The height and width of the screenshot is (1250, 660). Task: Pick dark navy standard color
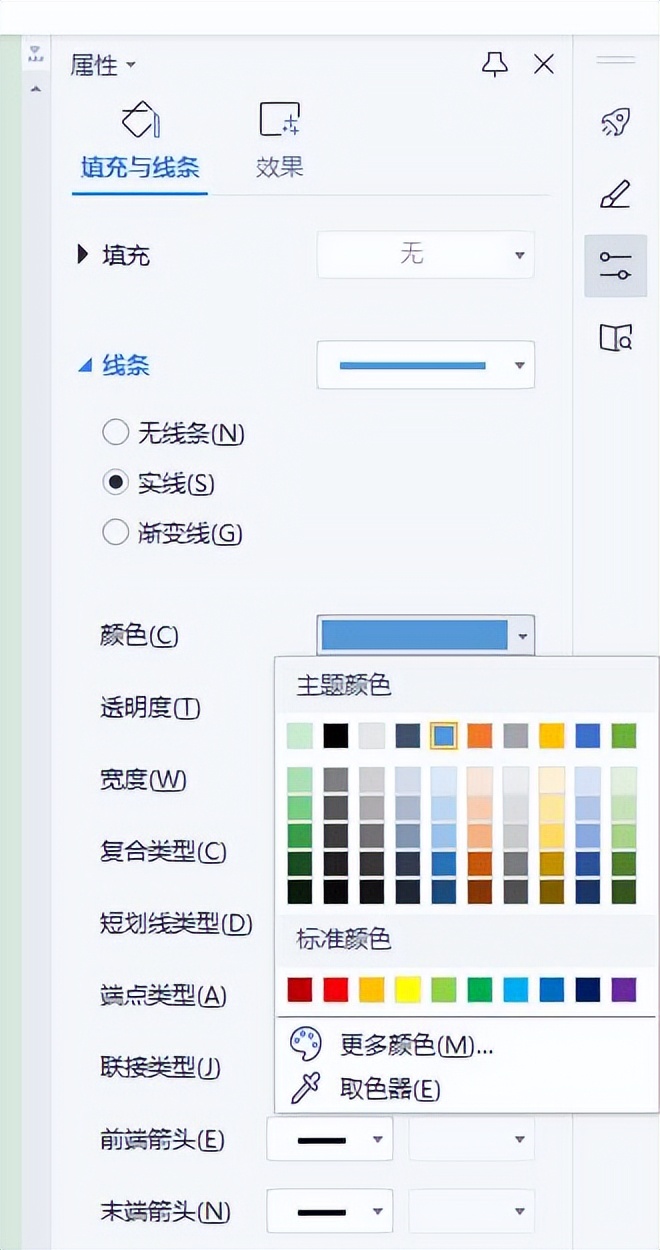[588, 990]
